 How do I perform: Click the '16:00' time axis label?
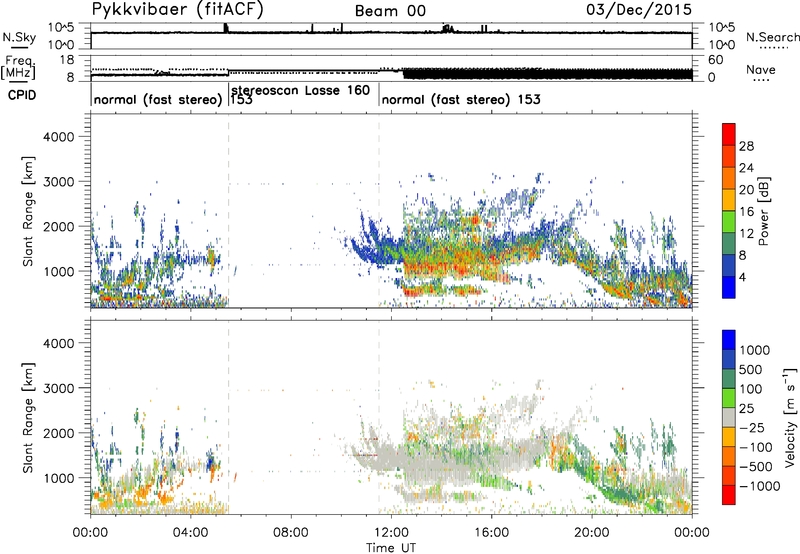492,533
